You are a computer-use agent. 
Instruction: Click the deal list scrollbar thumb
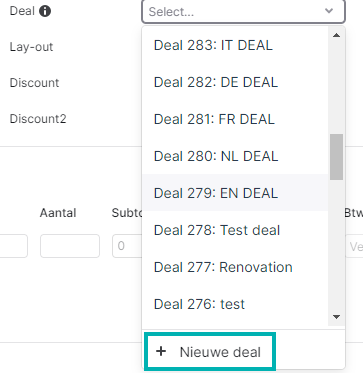tap(336, 157)
